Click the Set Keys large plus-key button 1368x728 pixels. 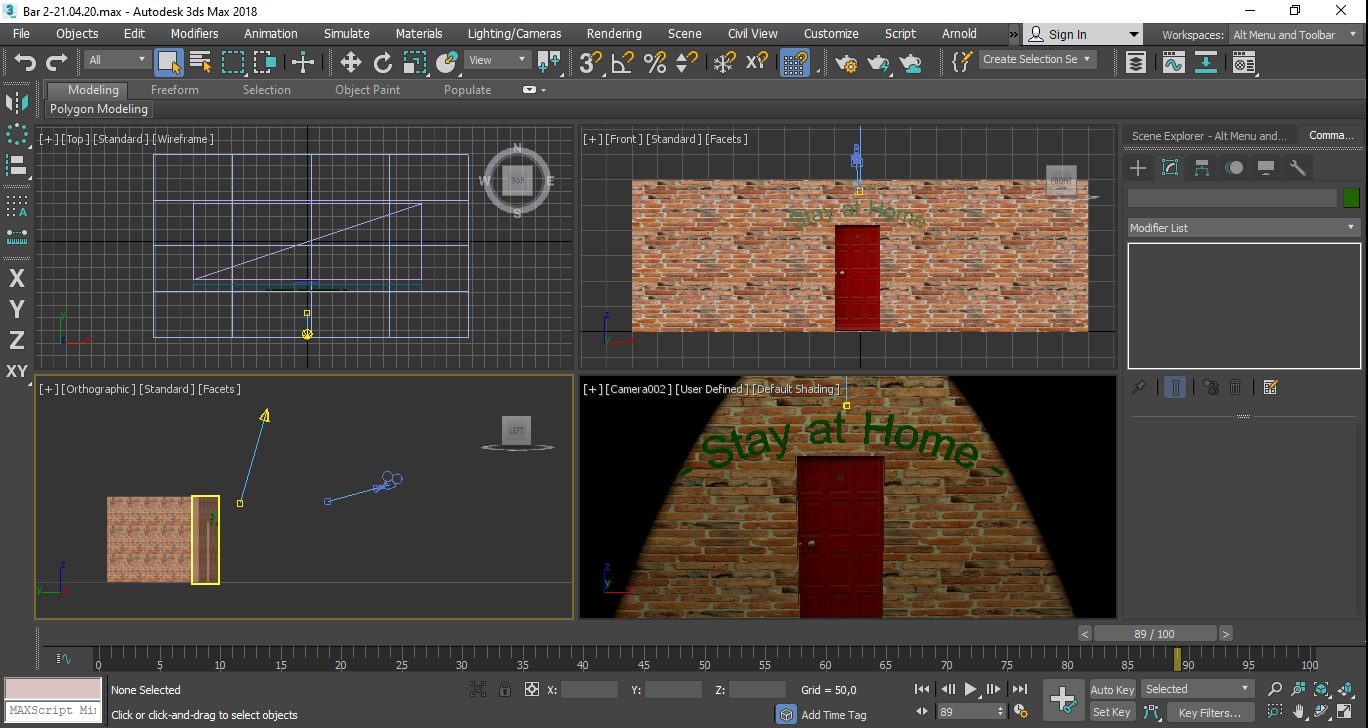pos(1062,699)
